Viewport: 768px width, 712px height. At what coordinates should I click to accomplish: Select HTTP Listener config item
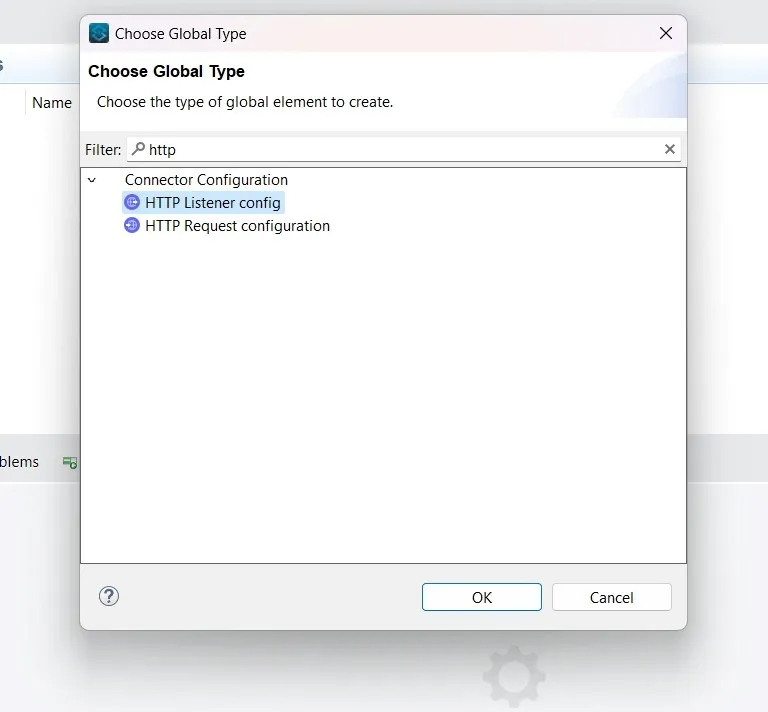pyautogui.click(x=203, y=203)
